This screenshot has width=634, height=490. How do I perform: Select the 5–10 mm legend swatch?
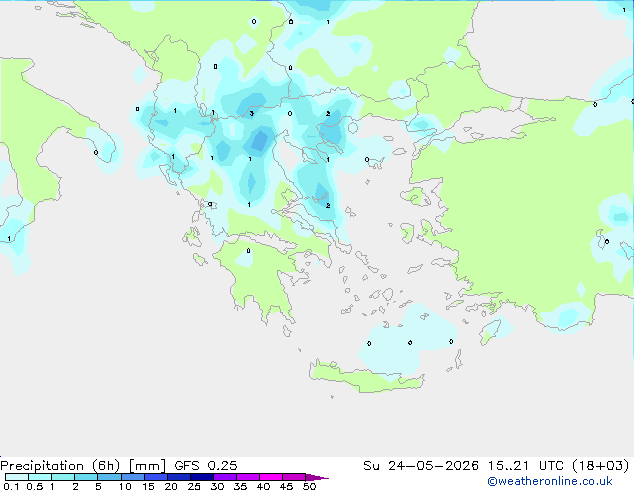point(109,477)
